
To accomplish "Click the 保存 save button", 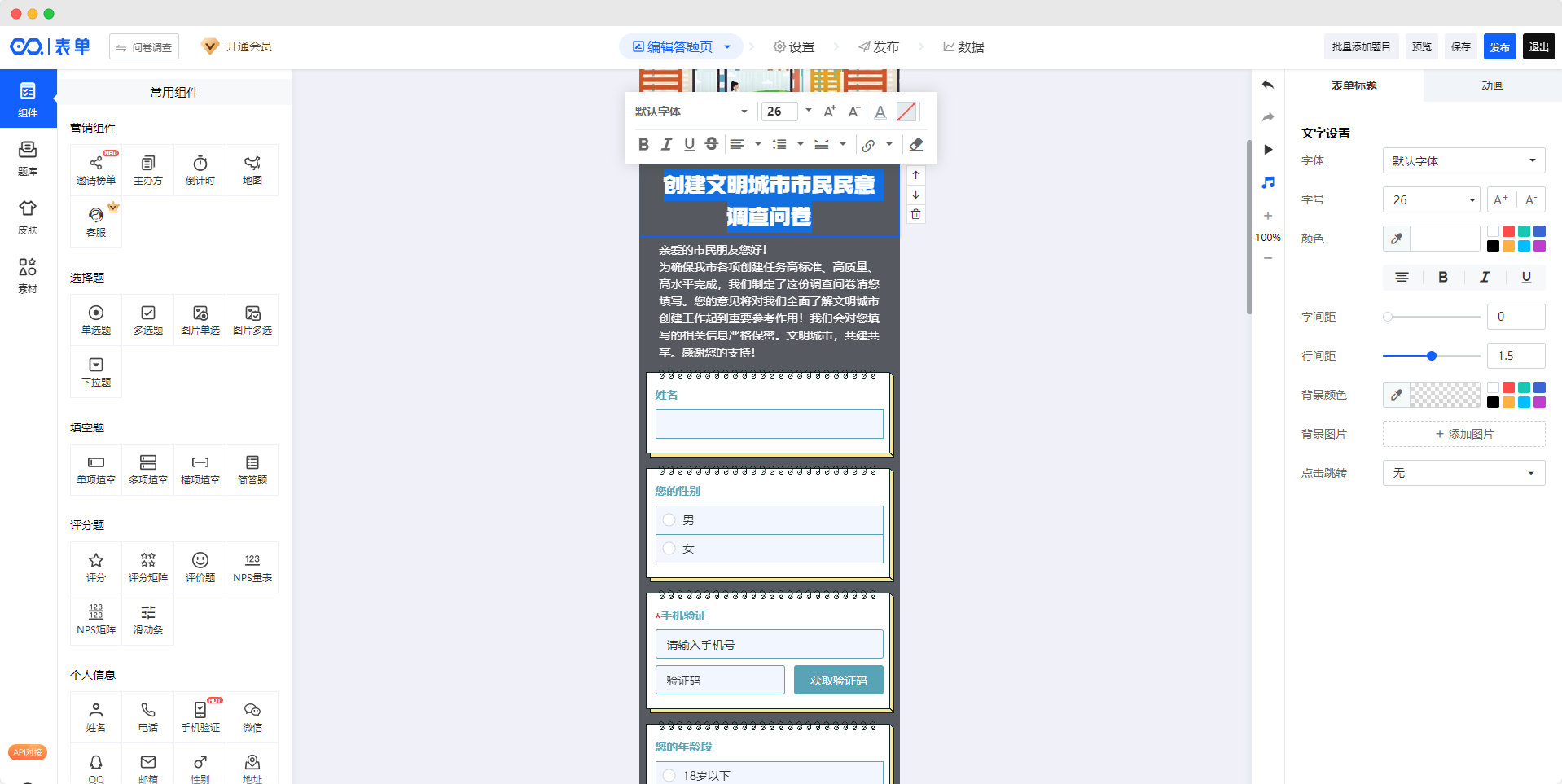I will [x=1461, y=47].
